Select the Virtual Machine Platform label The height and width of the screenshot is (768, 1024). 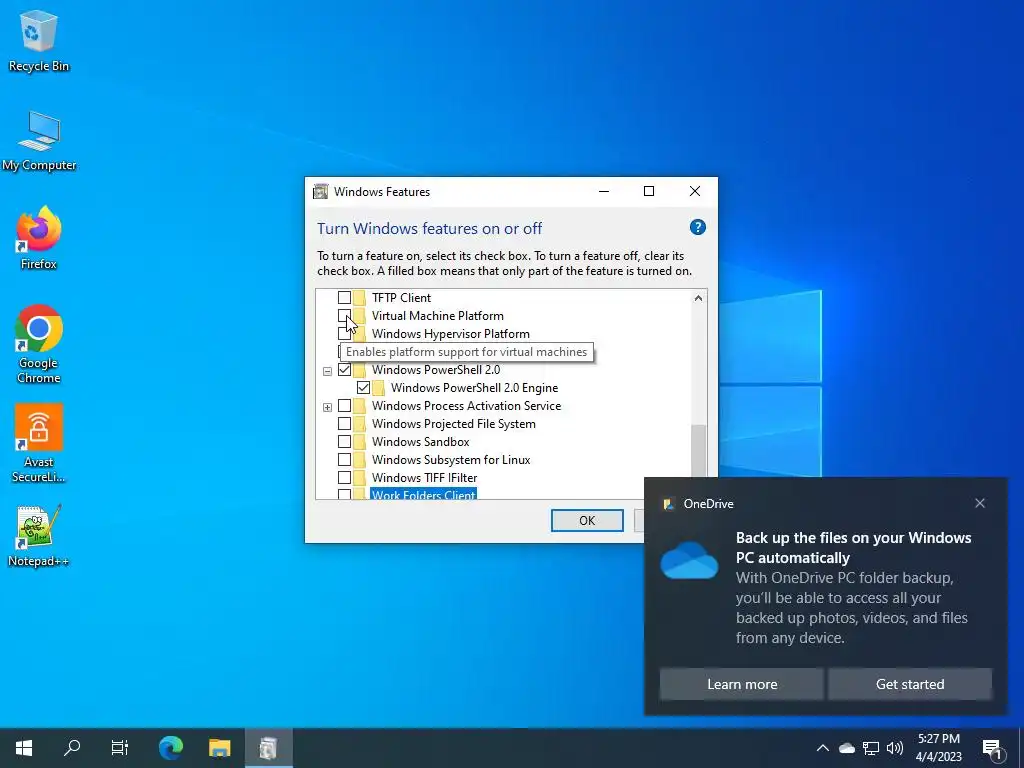click(438, 315)
